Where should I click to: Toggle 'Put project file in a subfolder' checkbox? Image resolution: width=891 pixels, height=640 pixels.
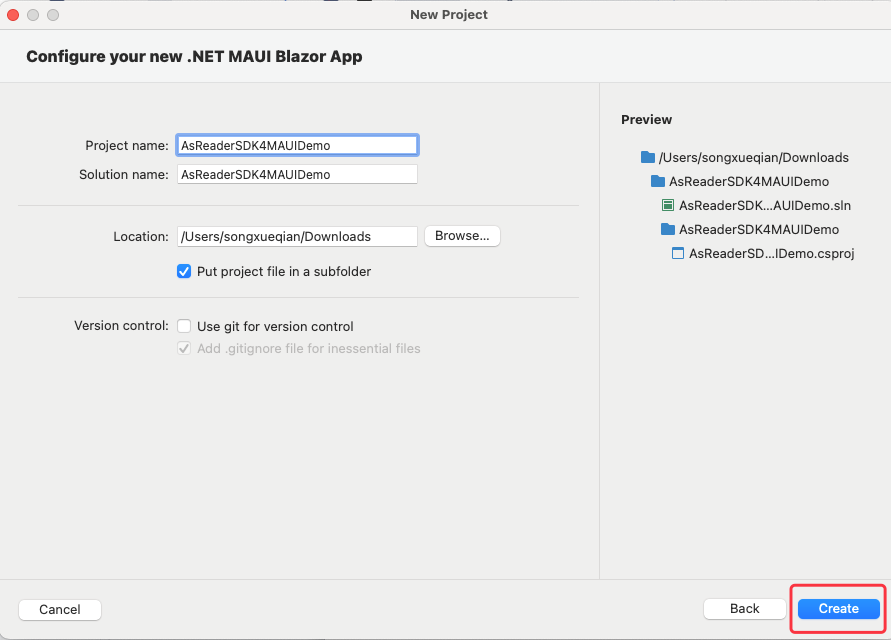click(184, 271)
